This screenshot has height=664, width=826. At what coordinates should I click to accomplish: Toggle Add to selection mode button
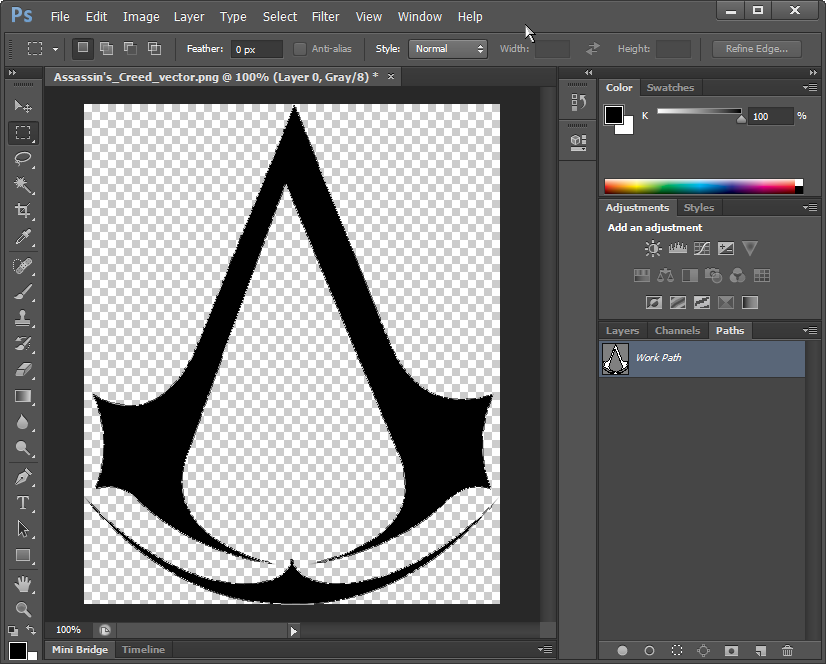106,48
